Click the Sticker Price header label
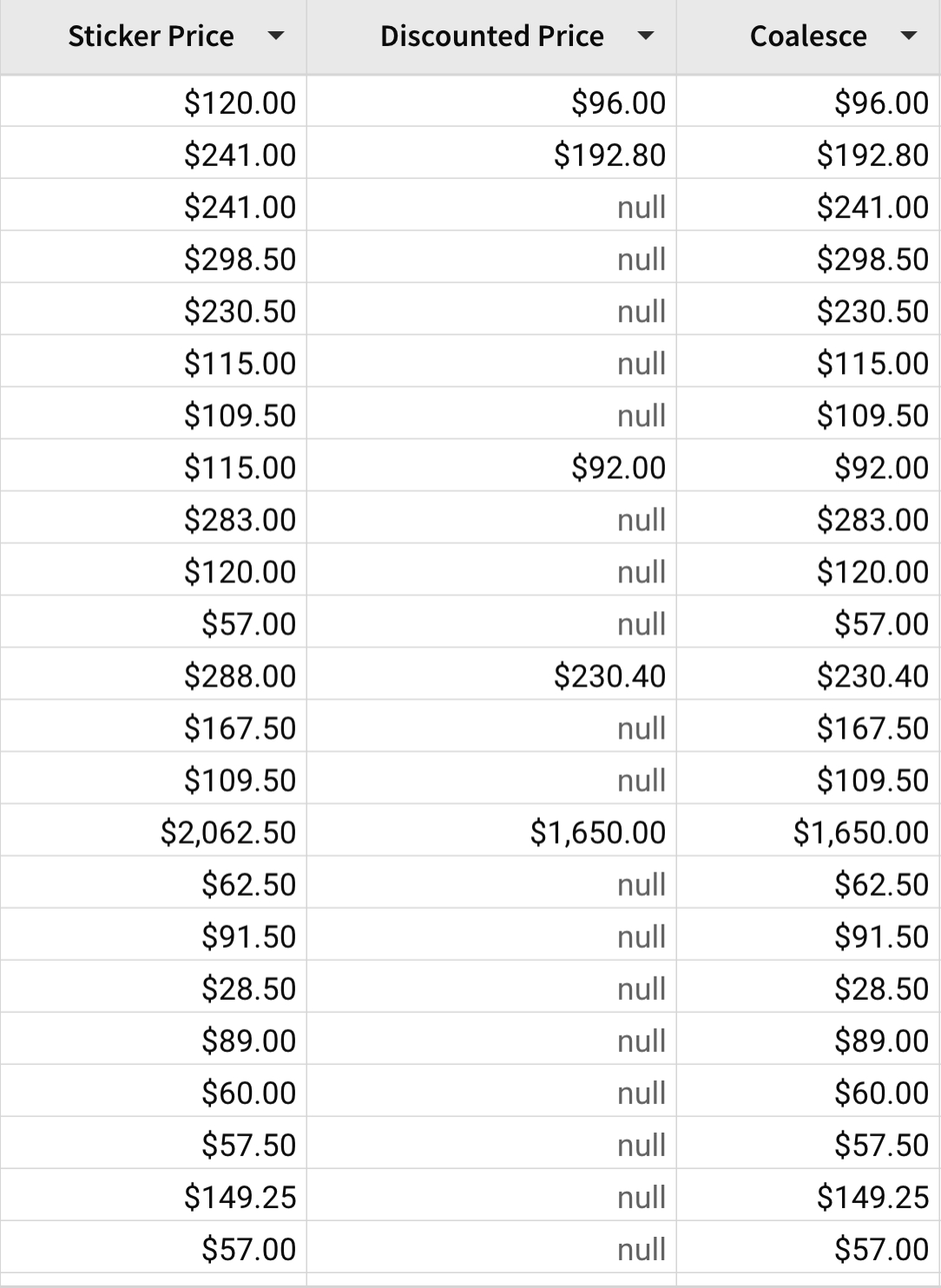The width and height of the screenshot is (941, 1288). click(151, 36)
